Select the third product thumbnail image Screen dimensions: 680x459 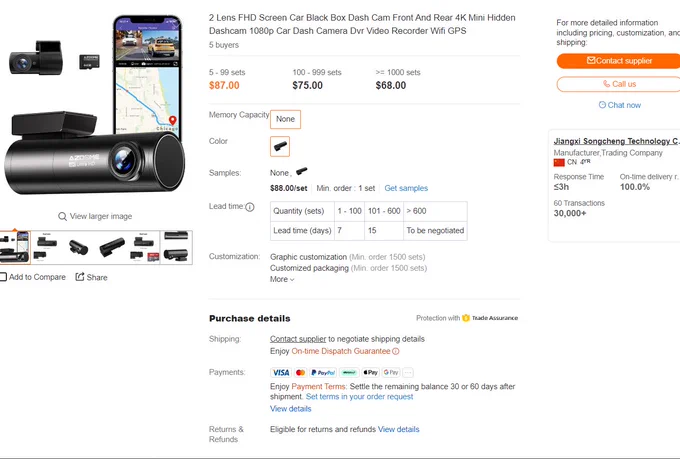pos(79,248)
